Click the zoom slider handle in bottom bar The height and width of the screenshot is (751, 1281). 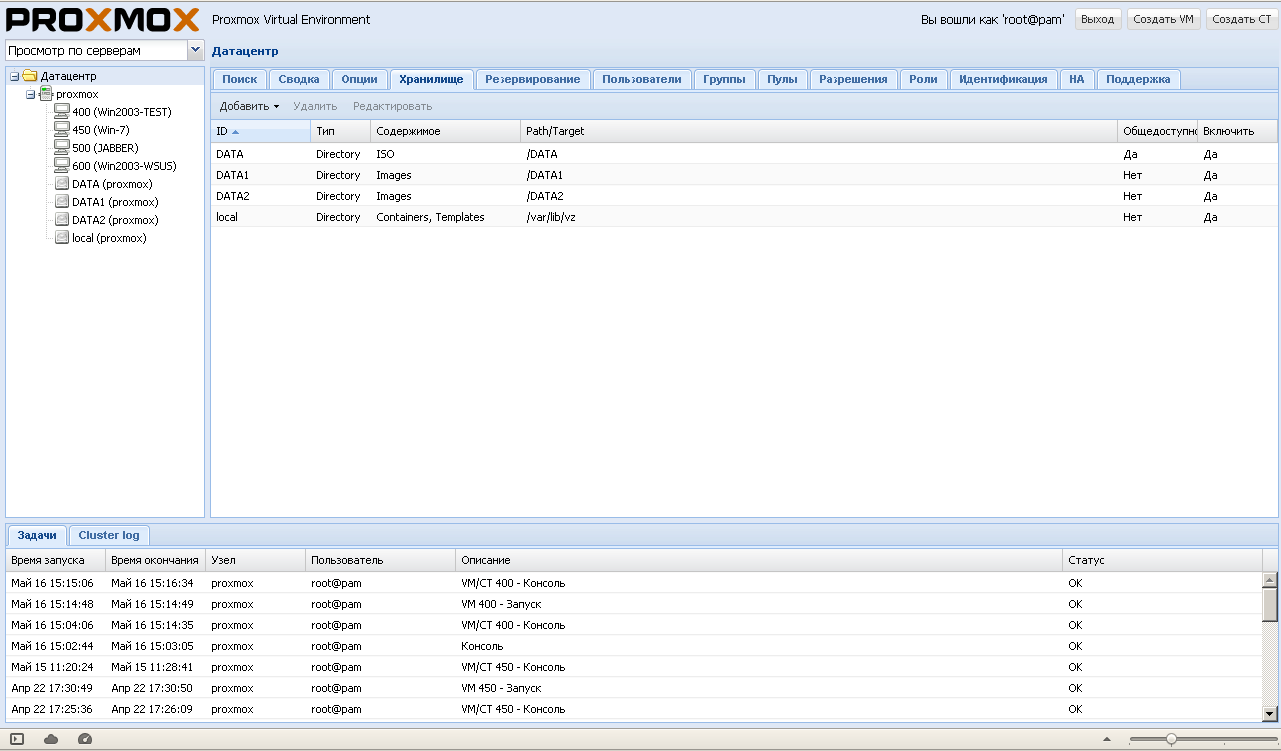tap(1171, 739)
